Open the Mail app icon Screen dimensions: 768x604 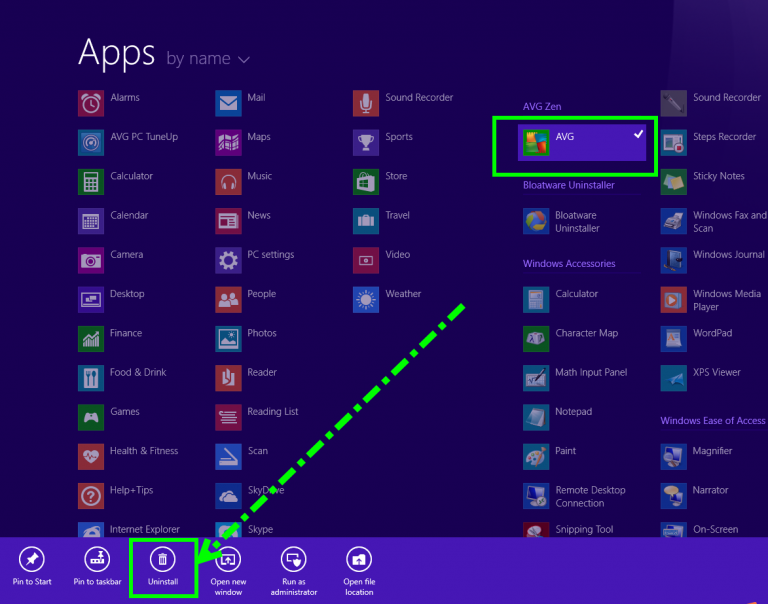(x=228, y=103)
